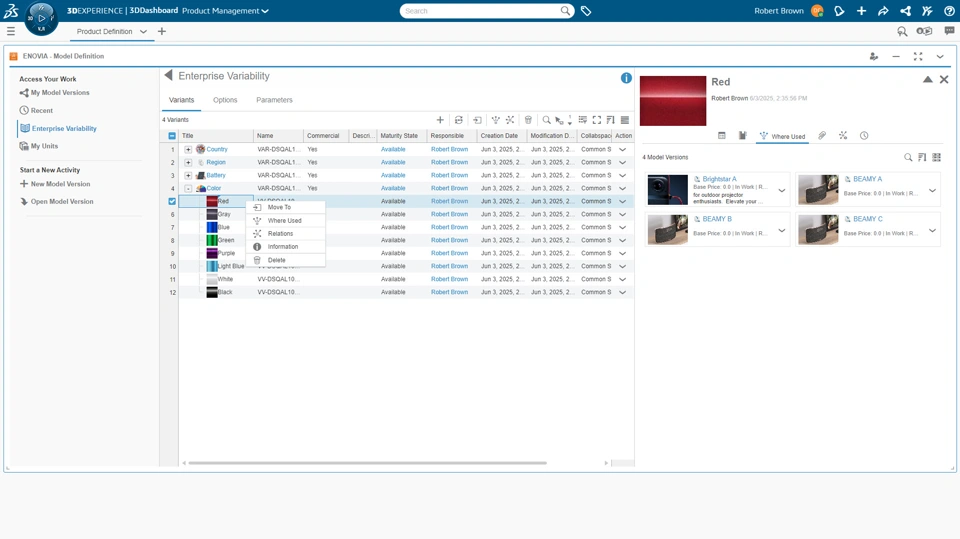960x539 pixels.
Task: Click the plus icon to add a variant
Action: [440, 120]
